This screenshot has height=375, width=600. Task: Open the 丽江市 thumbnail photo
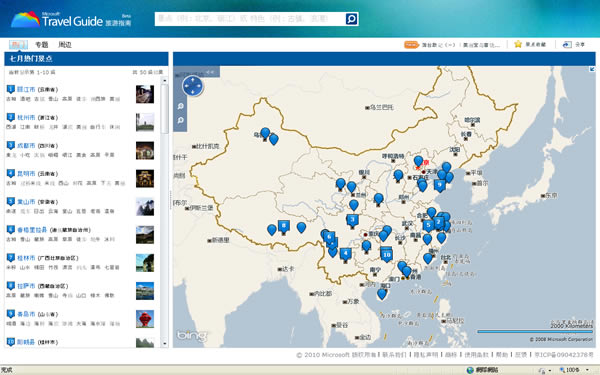point(145,95)
